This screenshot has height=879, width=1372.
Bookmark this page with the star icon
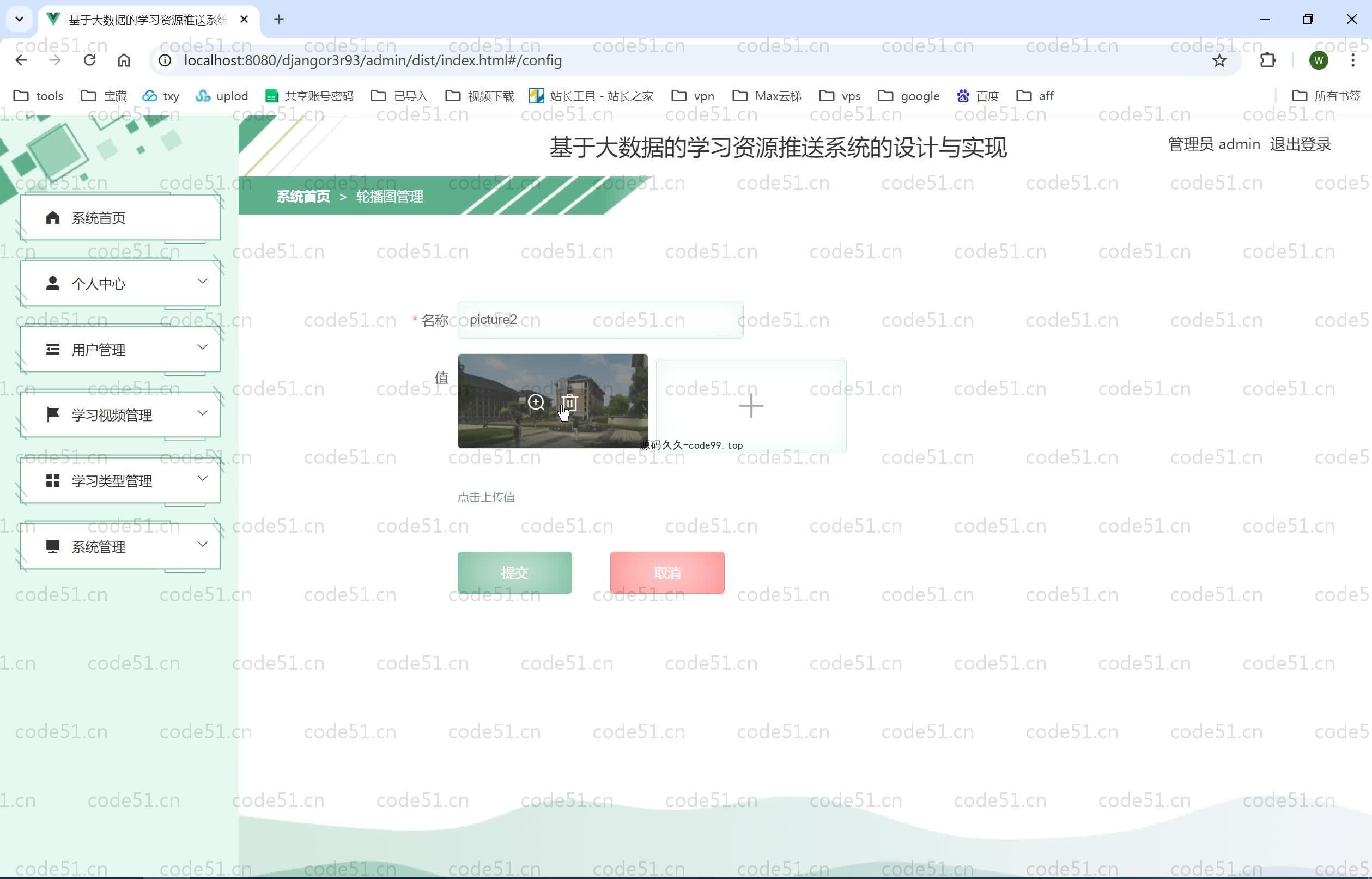tap(1219, 60)
